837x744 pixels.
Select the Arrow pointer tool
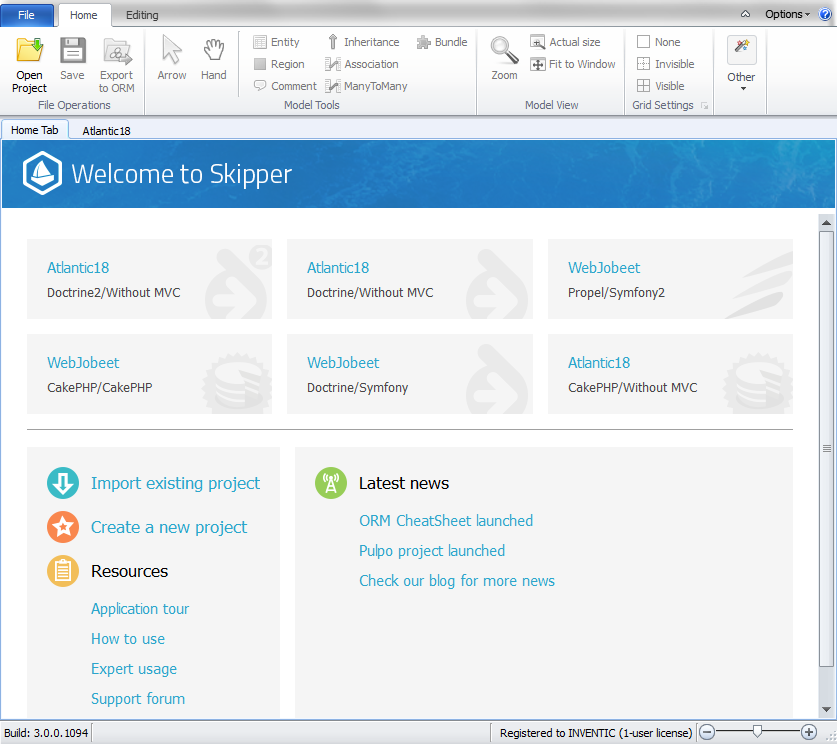point(172,59)
